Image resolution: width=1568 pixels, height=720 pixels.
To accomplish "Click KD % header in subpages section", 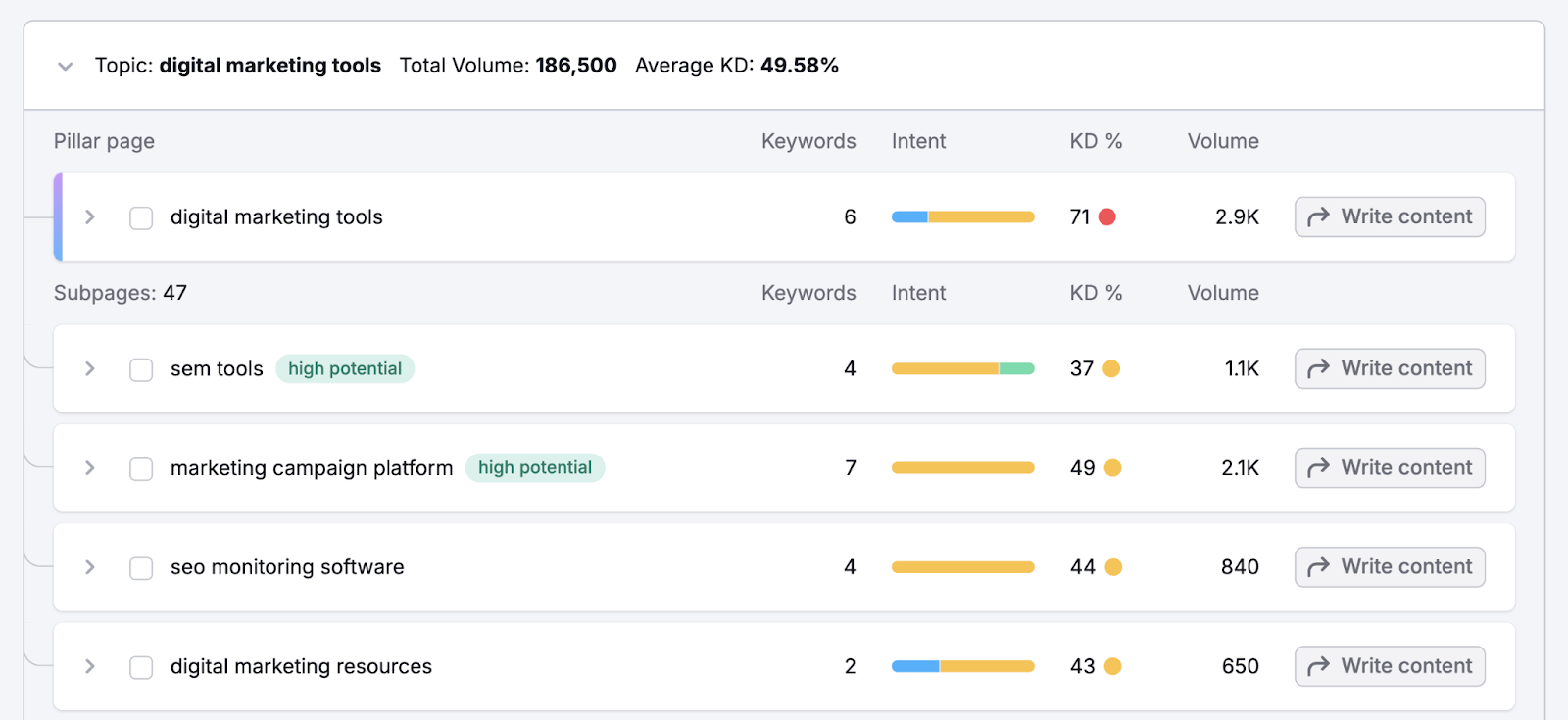I will coord(1096,293).
